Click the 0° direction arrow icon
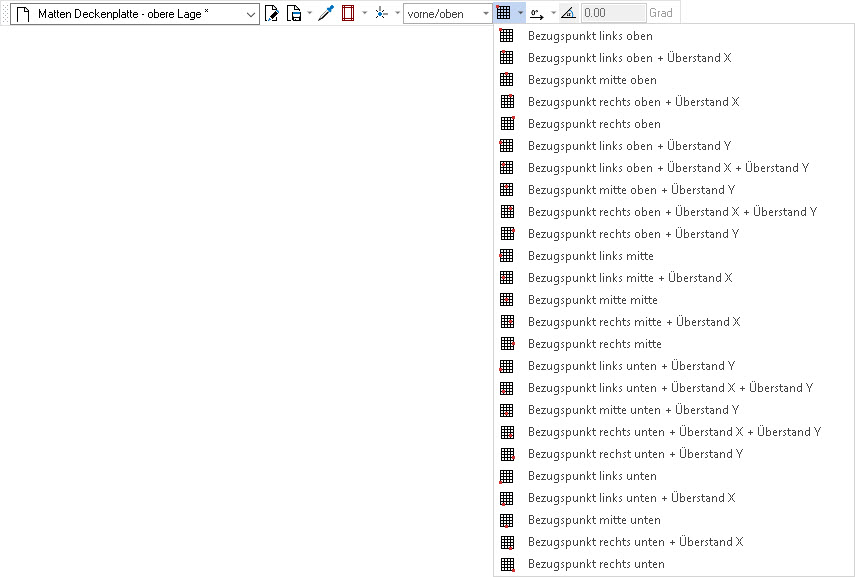The image size is (855, 577). pos(537,13)
